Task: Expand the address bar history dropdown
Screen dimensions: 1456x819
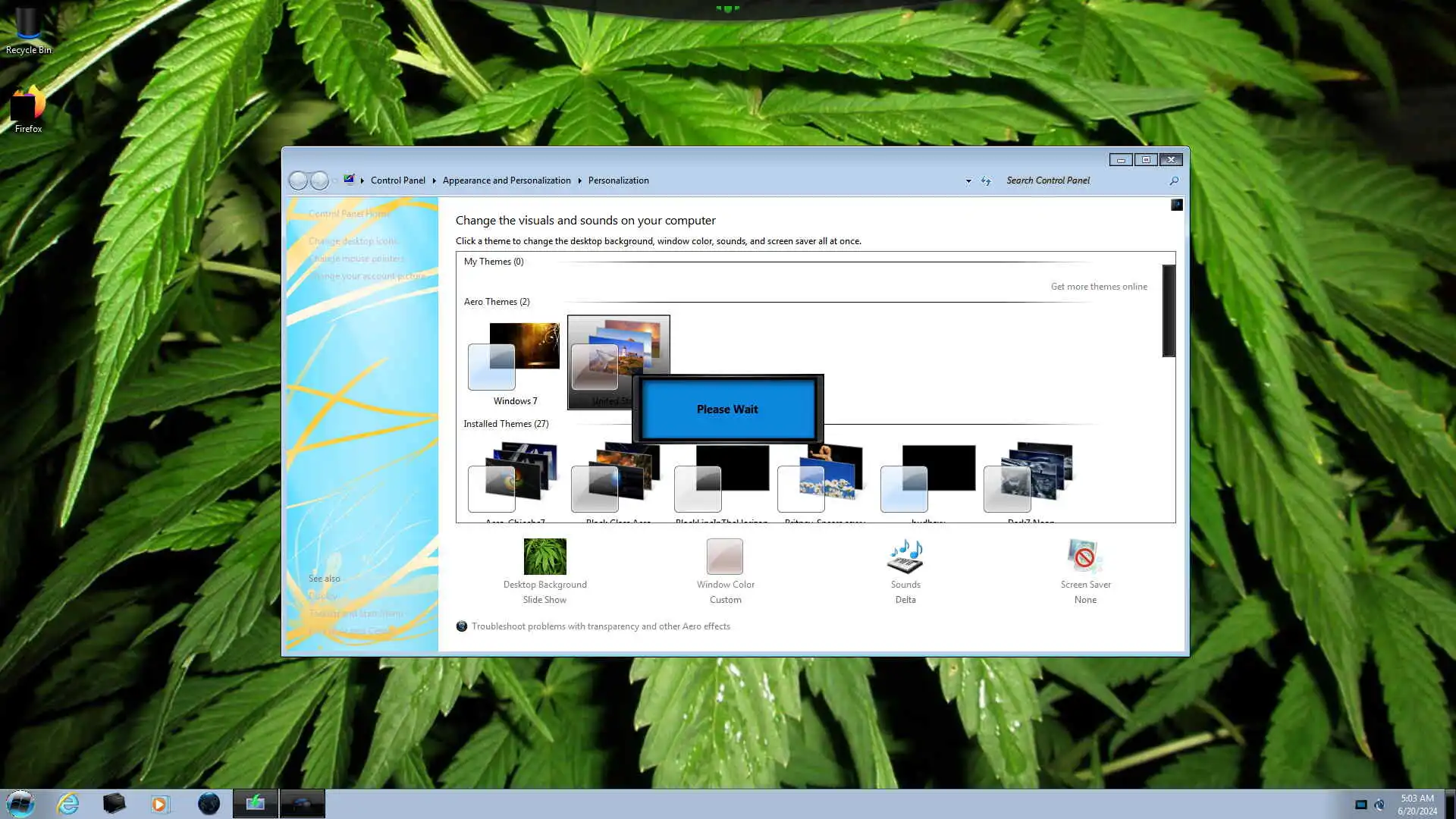Action: coord(968,181)
